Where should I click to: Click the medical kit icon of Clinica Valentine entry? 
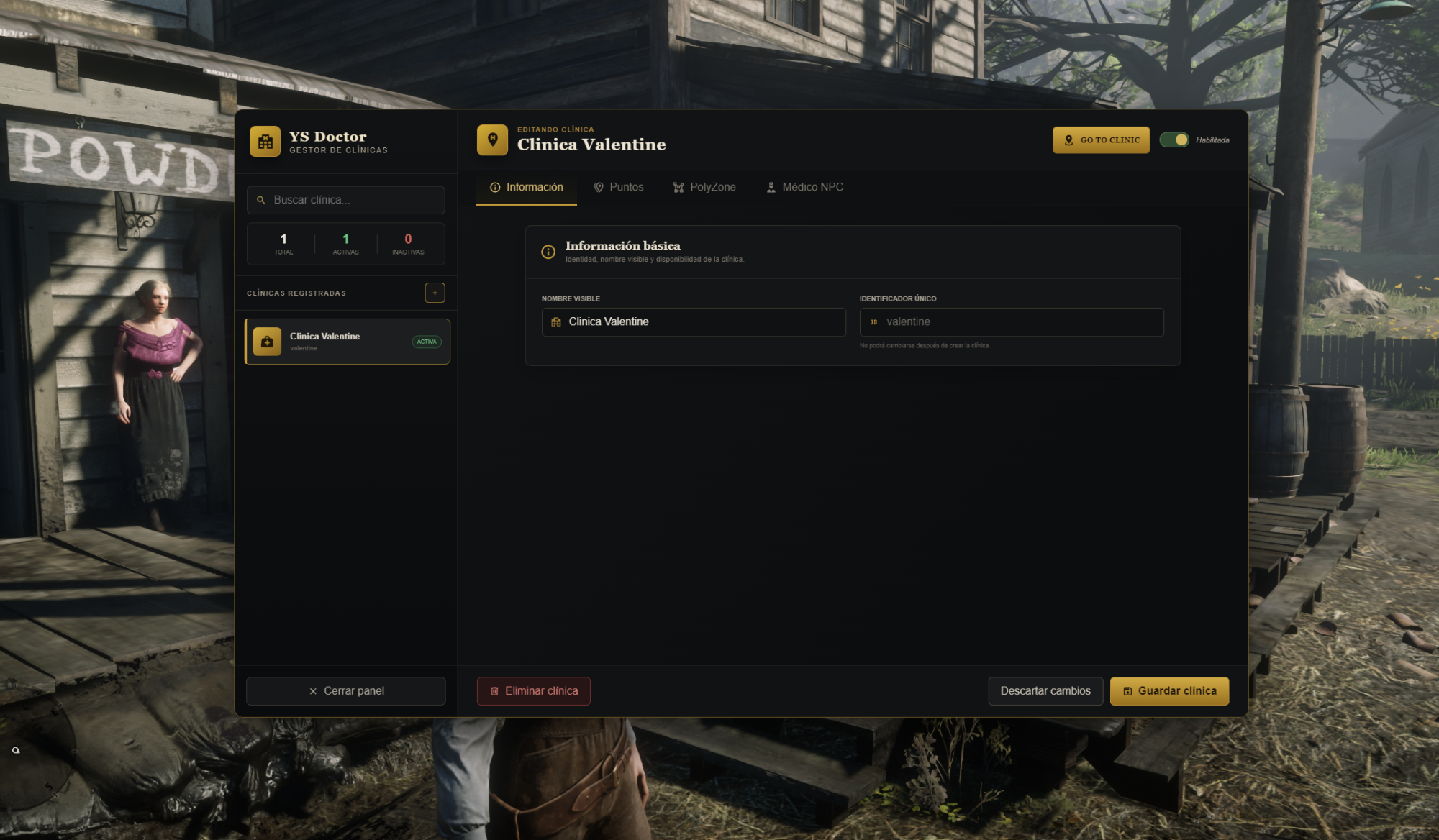point(267,342)
